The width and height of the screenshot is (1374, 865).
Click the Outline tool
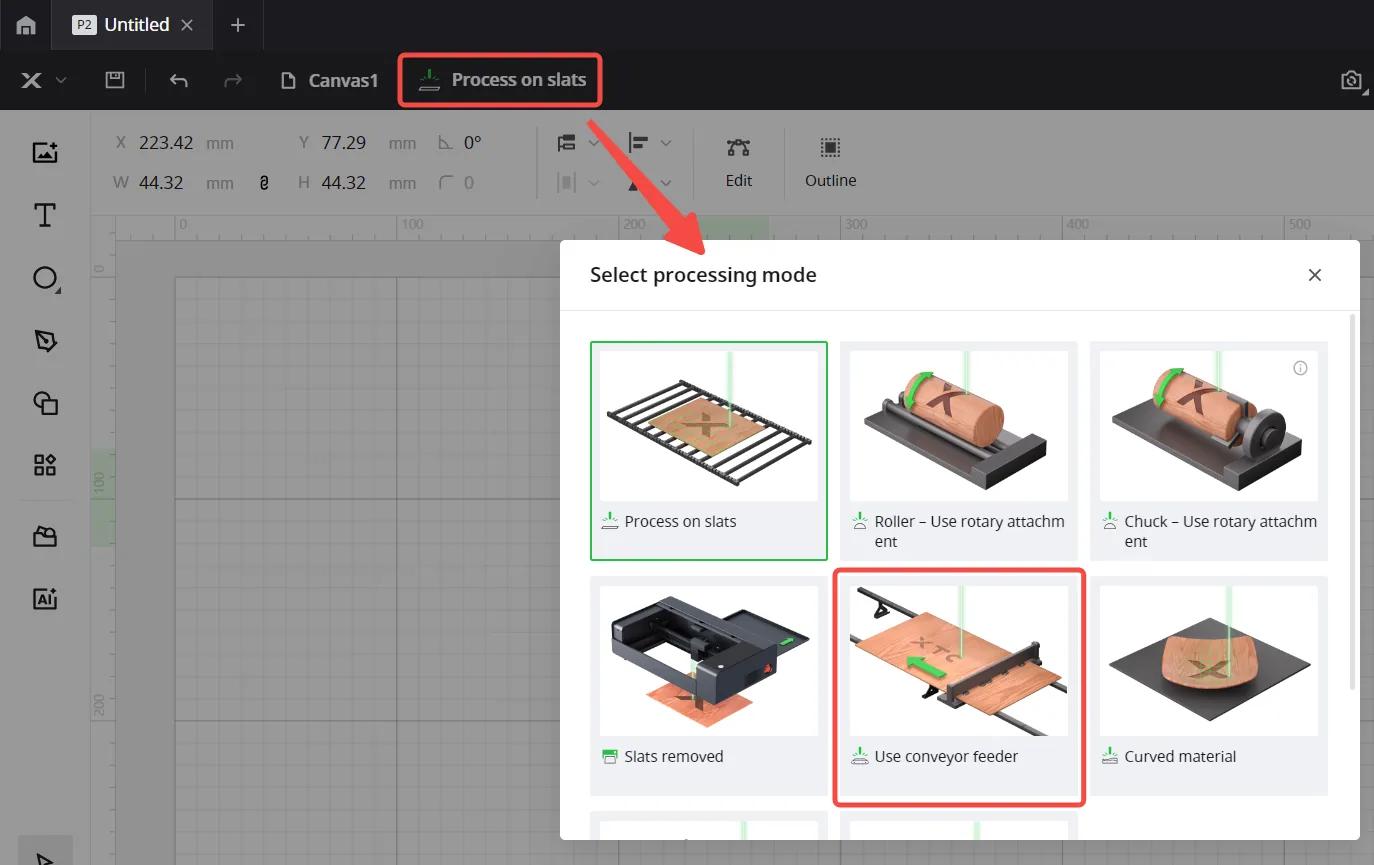point(830,162)
